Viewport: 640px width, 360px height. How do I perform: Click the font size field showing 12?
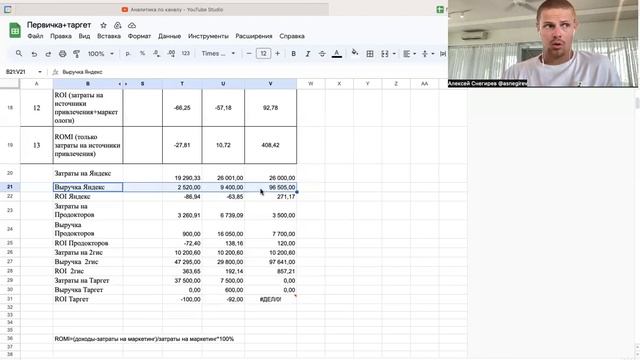(263, 53)
